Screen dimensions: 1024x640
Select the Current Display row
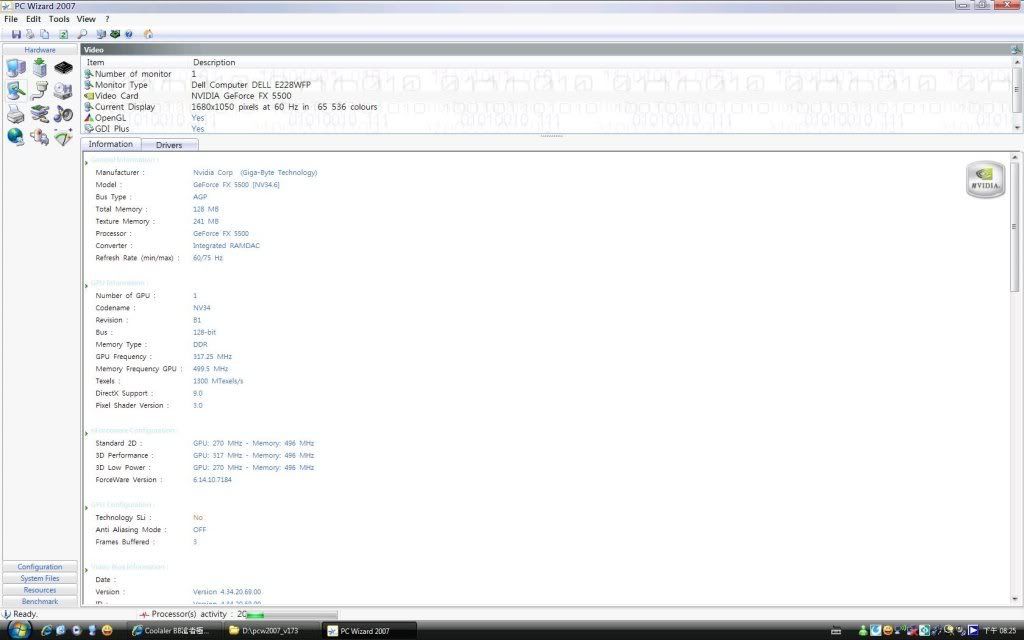tap(546, 107)
